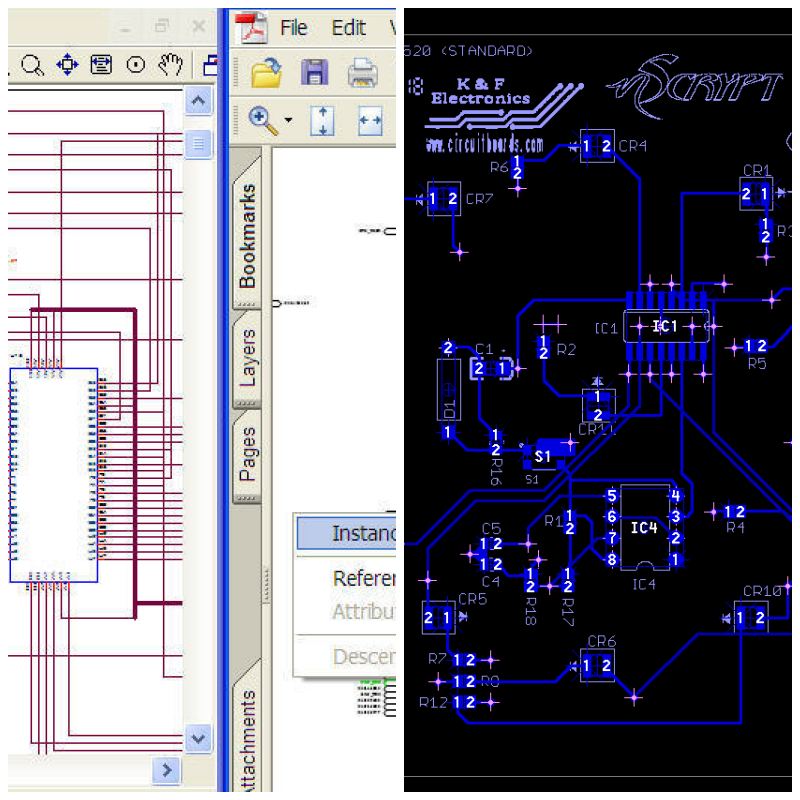This screenshot has width=800, height=800.
Task: Open the File menu
Action: point(293,28)
